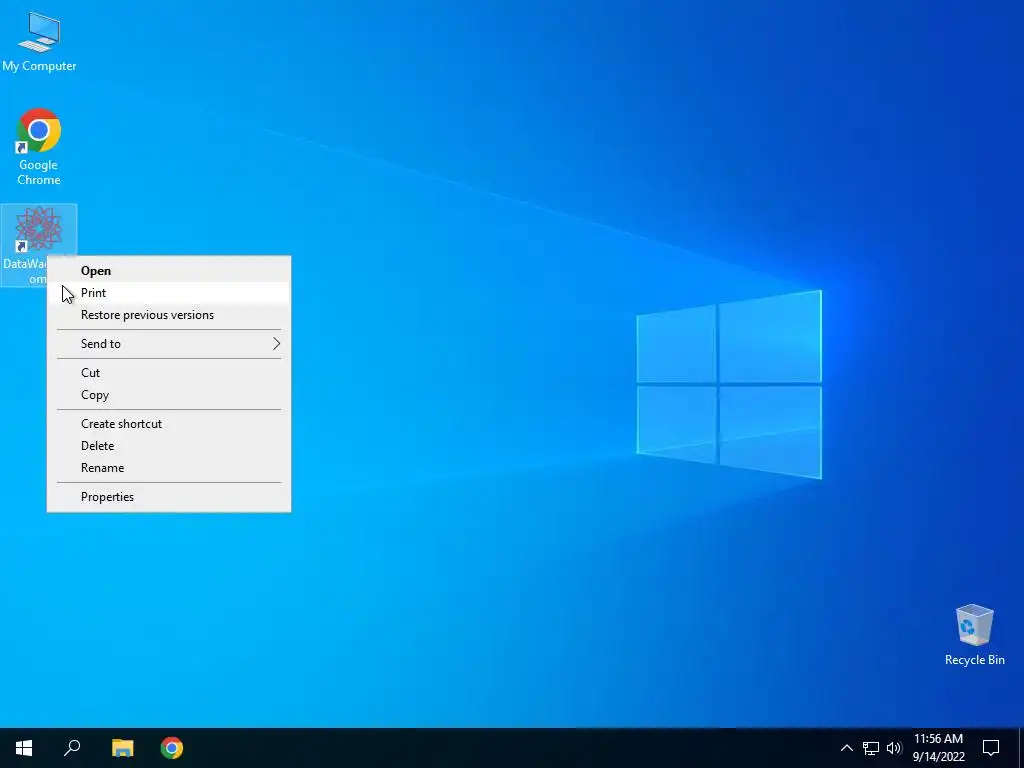Open the My Computer desktop icon
The image size is (1024, 768).
39,42
